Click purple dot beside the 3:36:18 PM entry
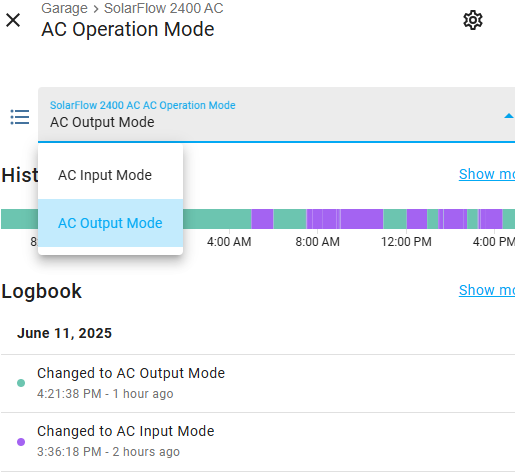Image resolution: width=515 pixels, height=474 pixels. [21, 442]
